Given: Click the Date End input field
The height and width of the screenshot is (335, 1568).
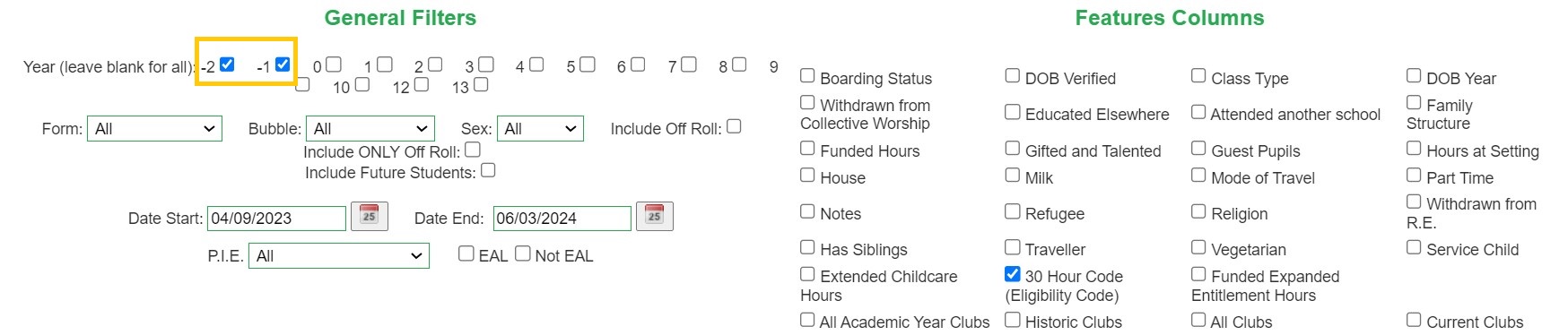Looking at the screenshot, I should point(562,219).
